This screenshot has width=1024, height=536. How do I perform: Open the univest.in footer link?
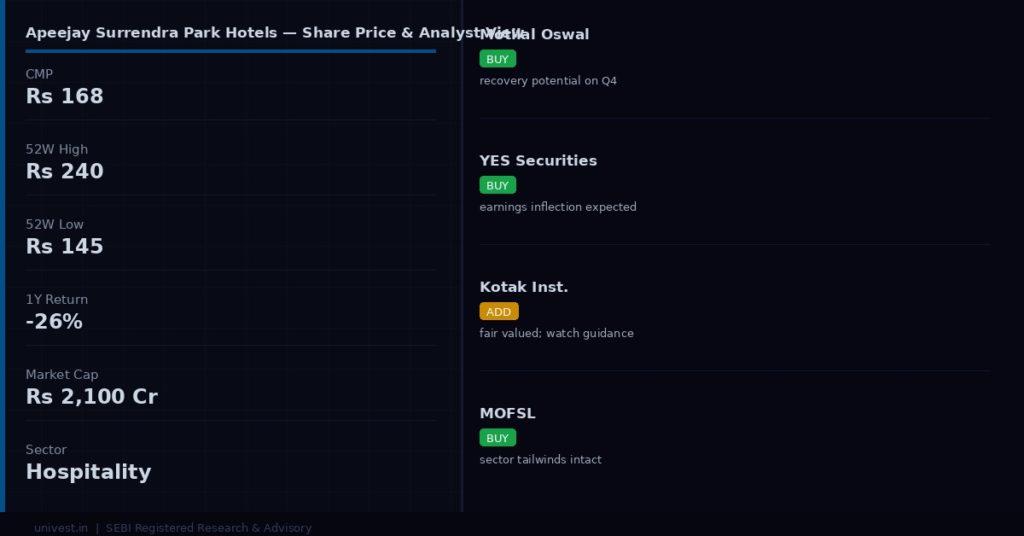61,528
